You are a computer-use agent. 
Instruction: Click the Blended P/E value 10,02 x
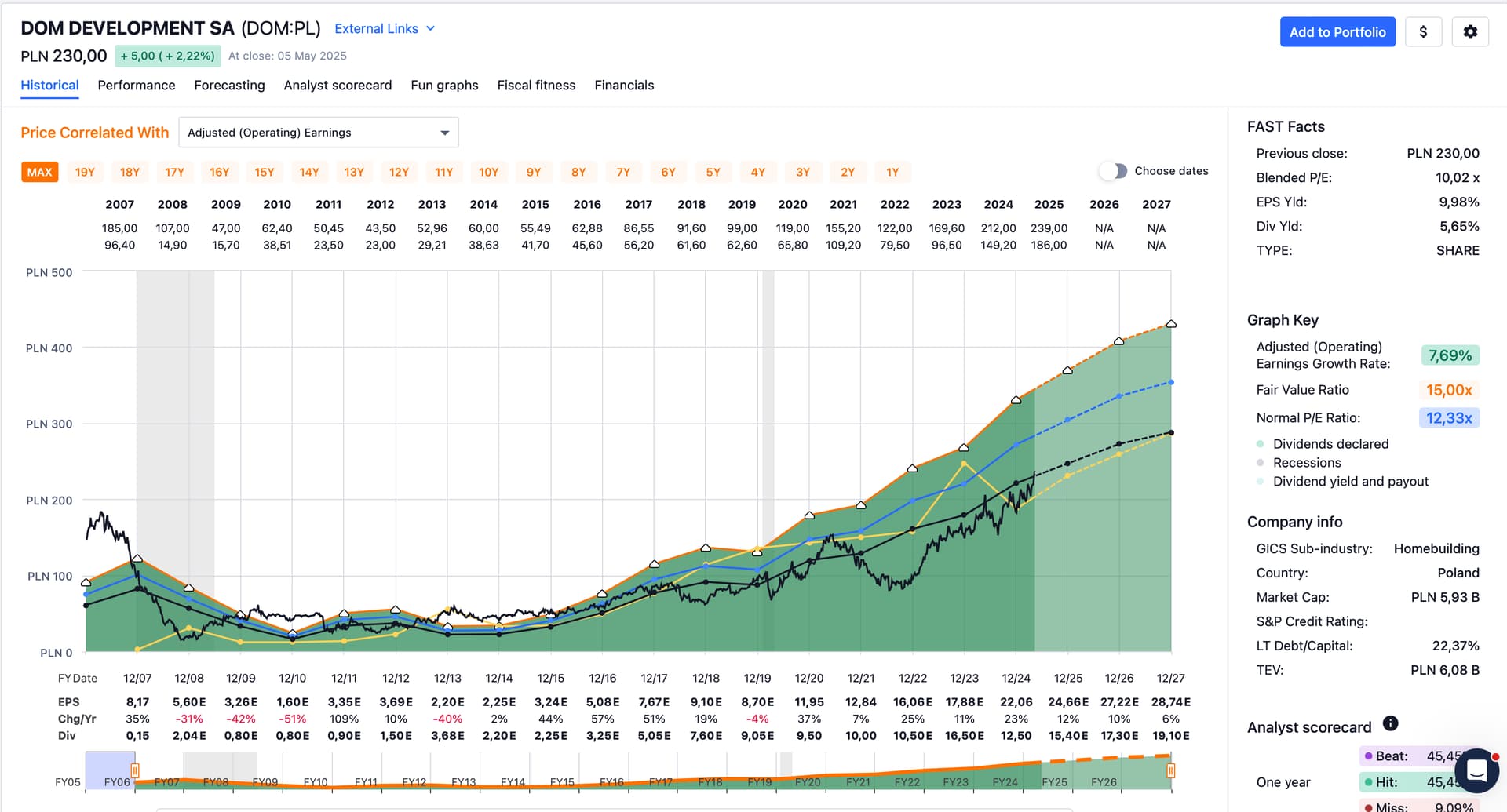pos(1458,178)
